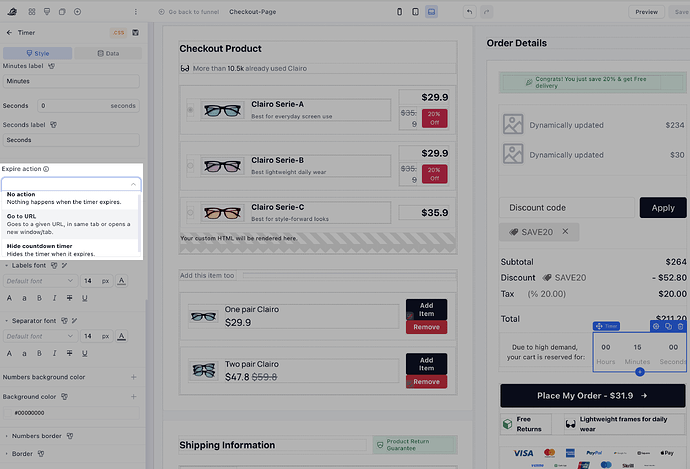
Task: Click Apply discount code button
Action: [x=662, y=208]
